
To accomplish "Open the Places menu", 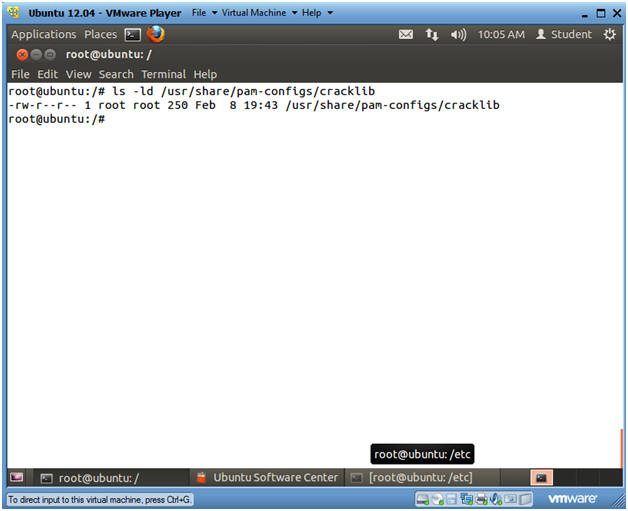I will point(101,34).
